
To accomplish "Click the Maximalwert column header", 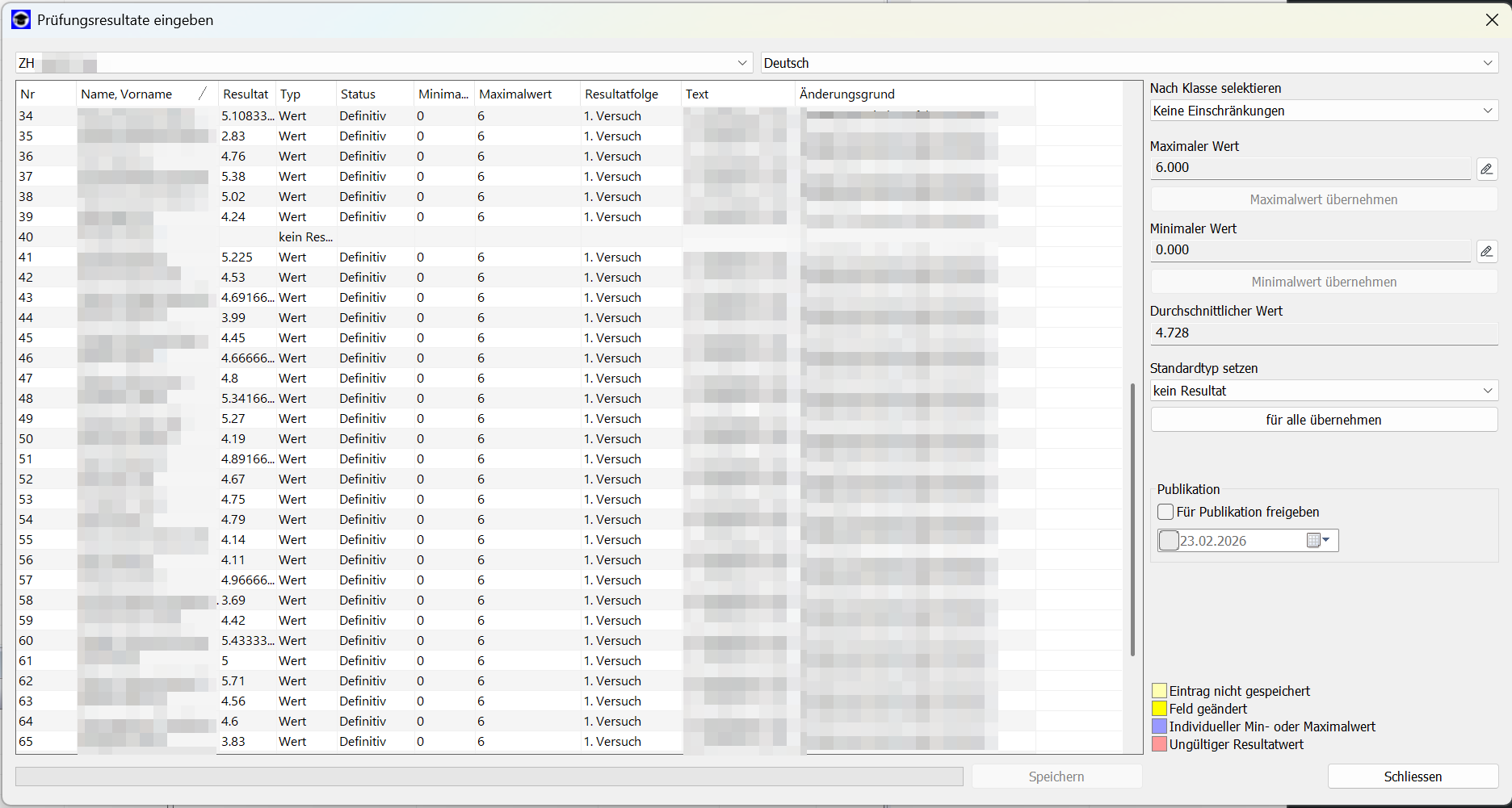I will (527, 94).
